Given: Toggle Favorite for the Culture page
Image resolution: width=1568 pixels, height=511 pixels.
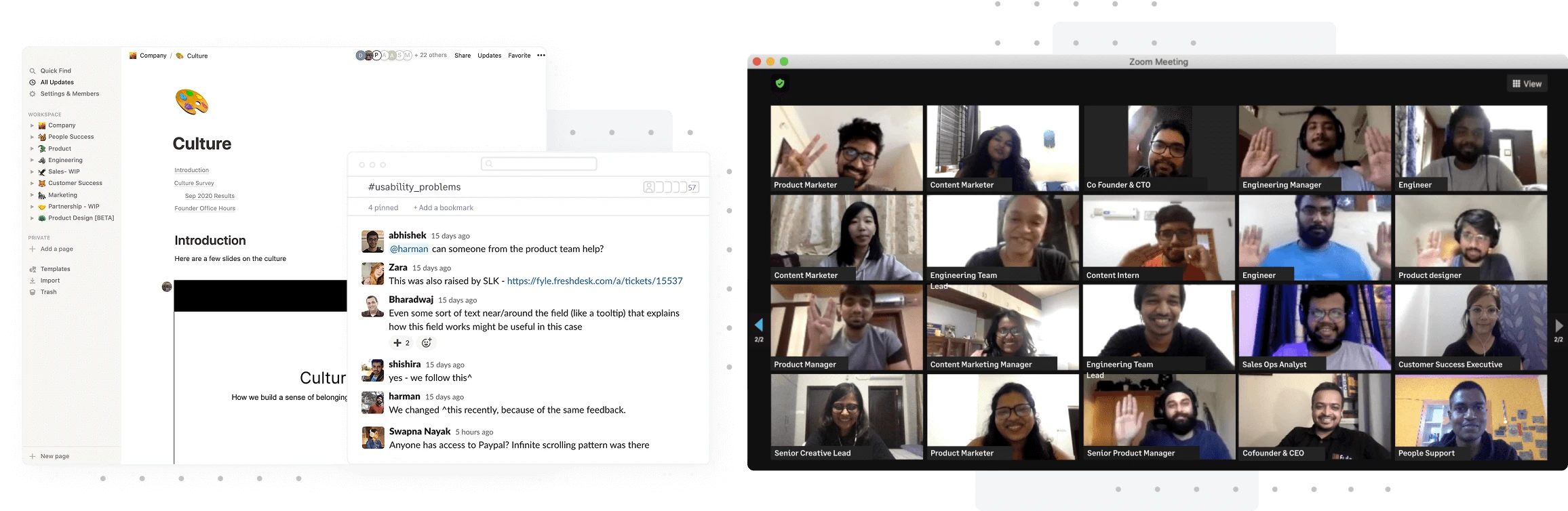Looking at the screenshot, I should point(519,56).
